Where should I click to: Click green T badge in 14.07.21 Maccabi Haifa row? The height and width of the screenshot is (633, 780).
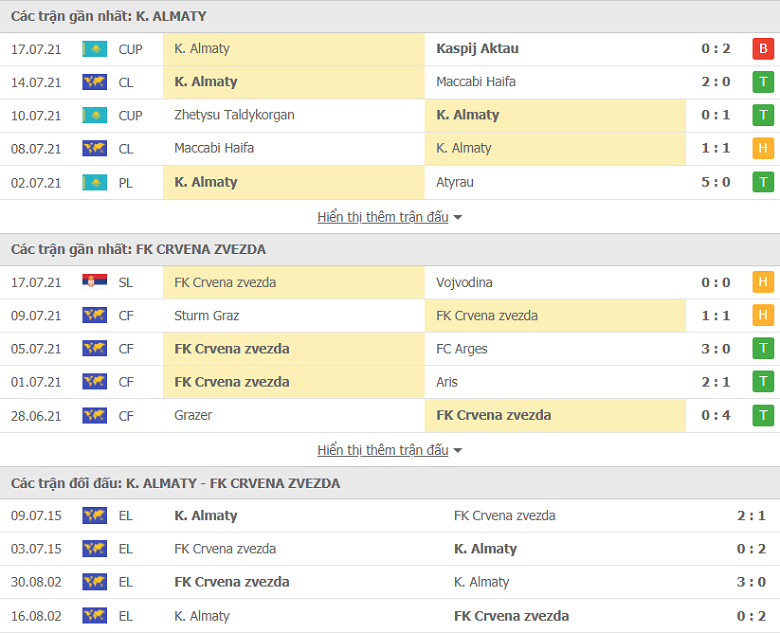point(763,82)
